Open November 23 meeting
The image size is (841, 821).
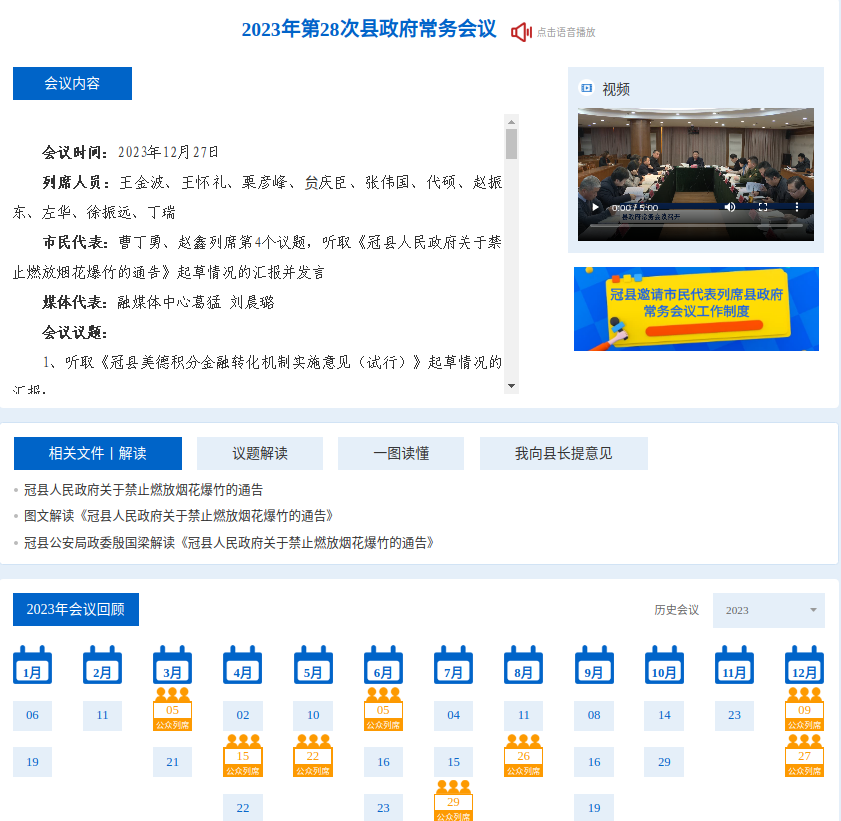click(734, 715)
